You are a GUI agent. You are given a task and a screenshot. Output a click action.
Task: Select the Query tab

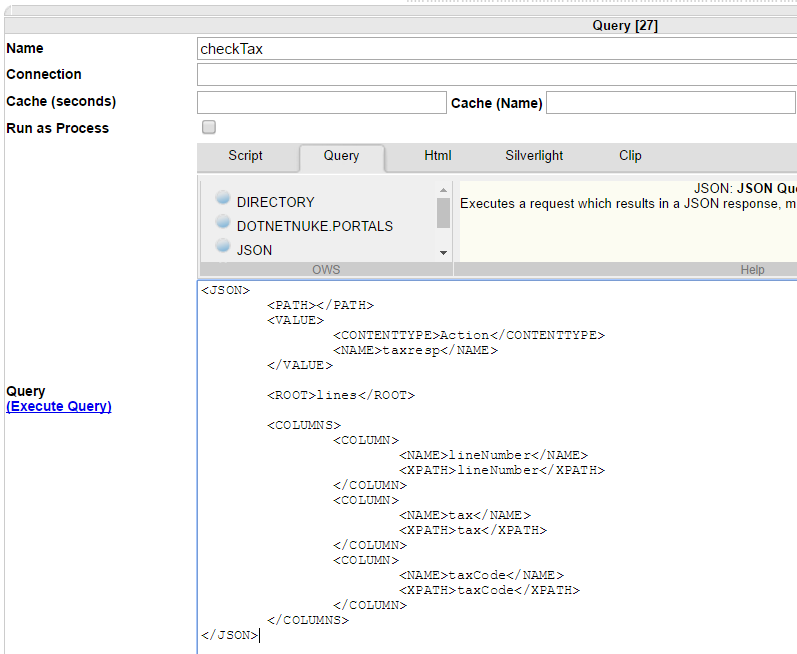point(341,156)
